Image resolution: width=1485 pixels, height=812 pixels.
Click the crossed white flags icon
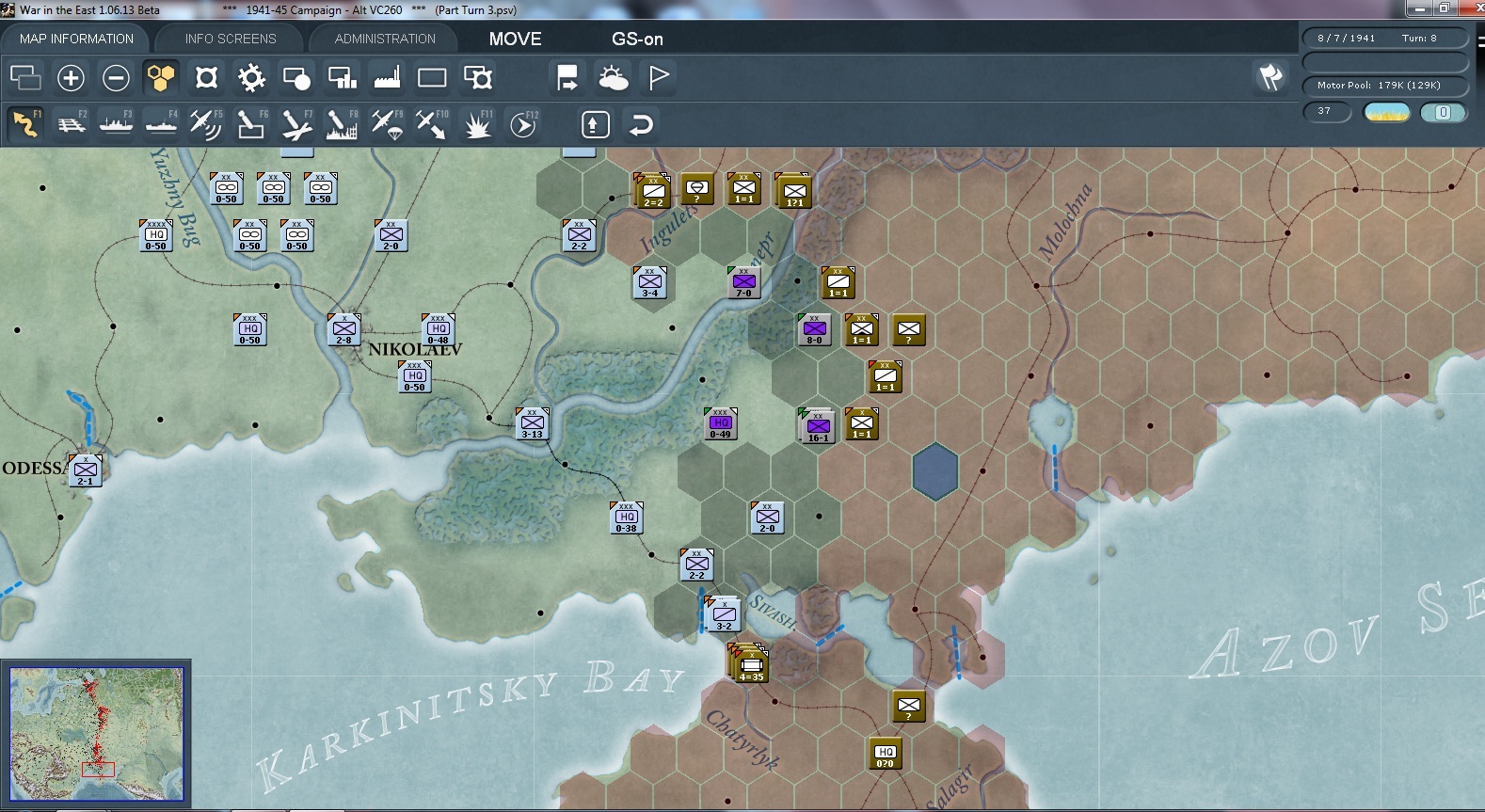(1270, 77)
